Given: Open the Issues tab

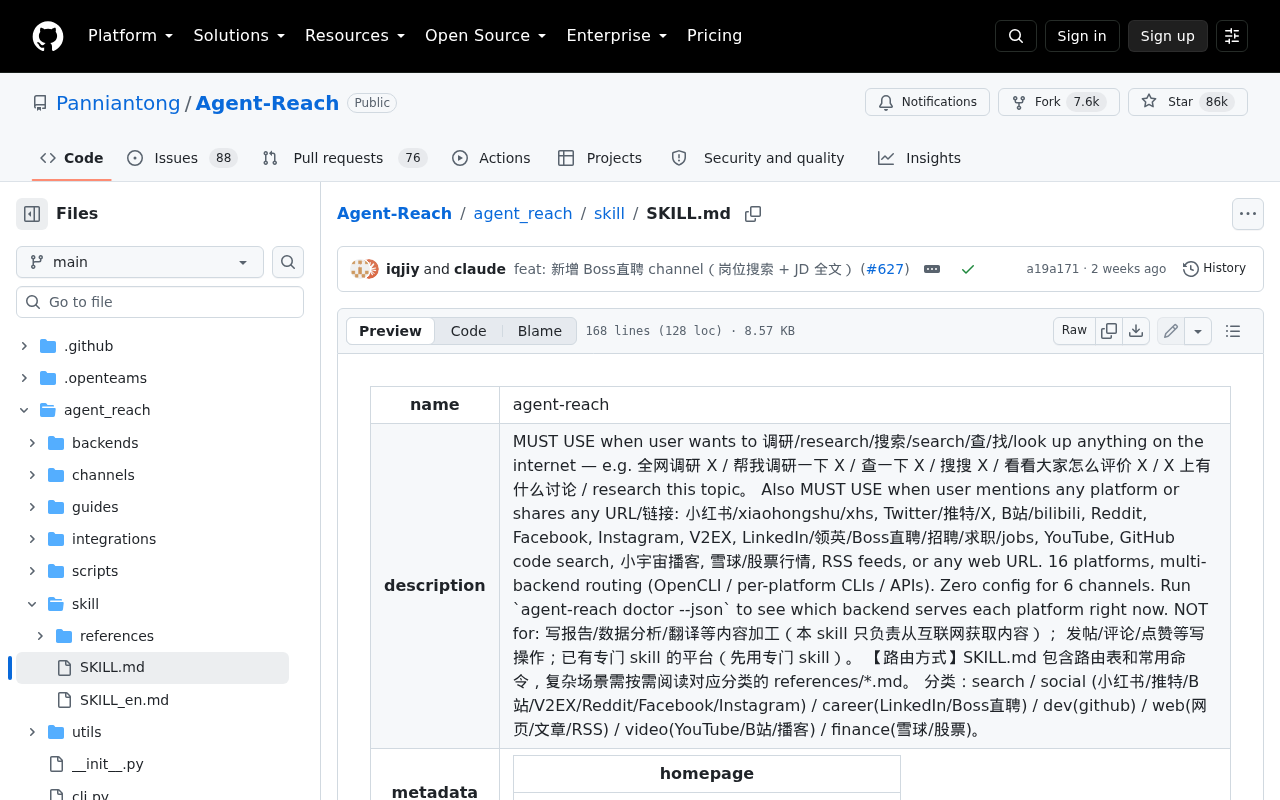Looking at the screenshot, I should pos(182,158).
